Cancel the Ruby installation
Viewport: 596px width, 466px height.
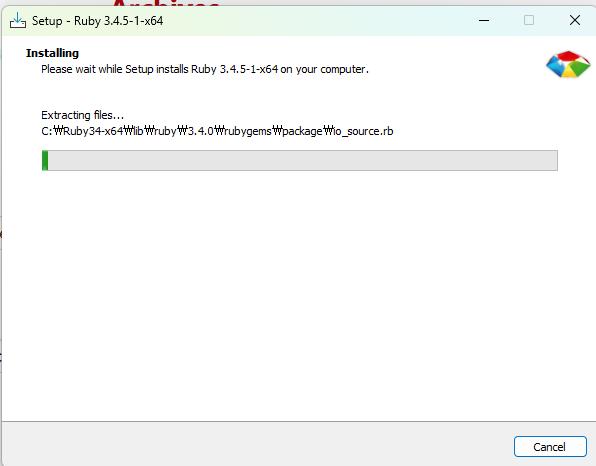[550, 447]
